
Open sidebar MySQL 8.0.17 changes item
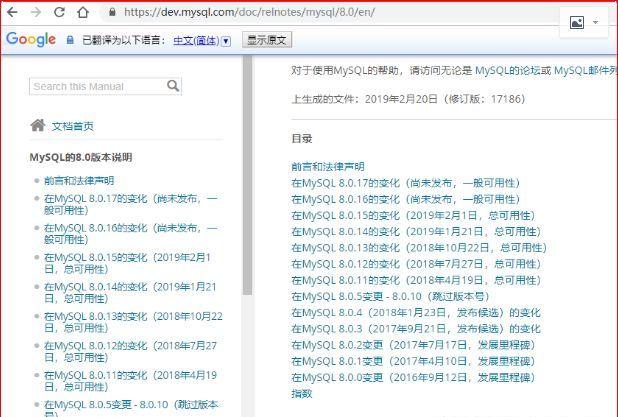coord(130,204)
